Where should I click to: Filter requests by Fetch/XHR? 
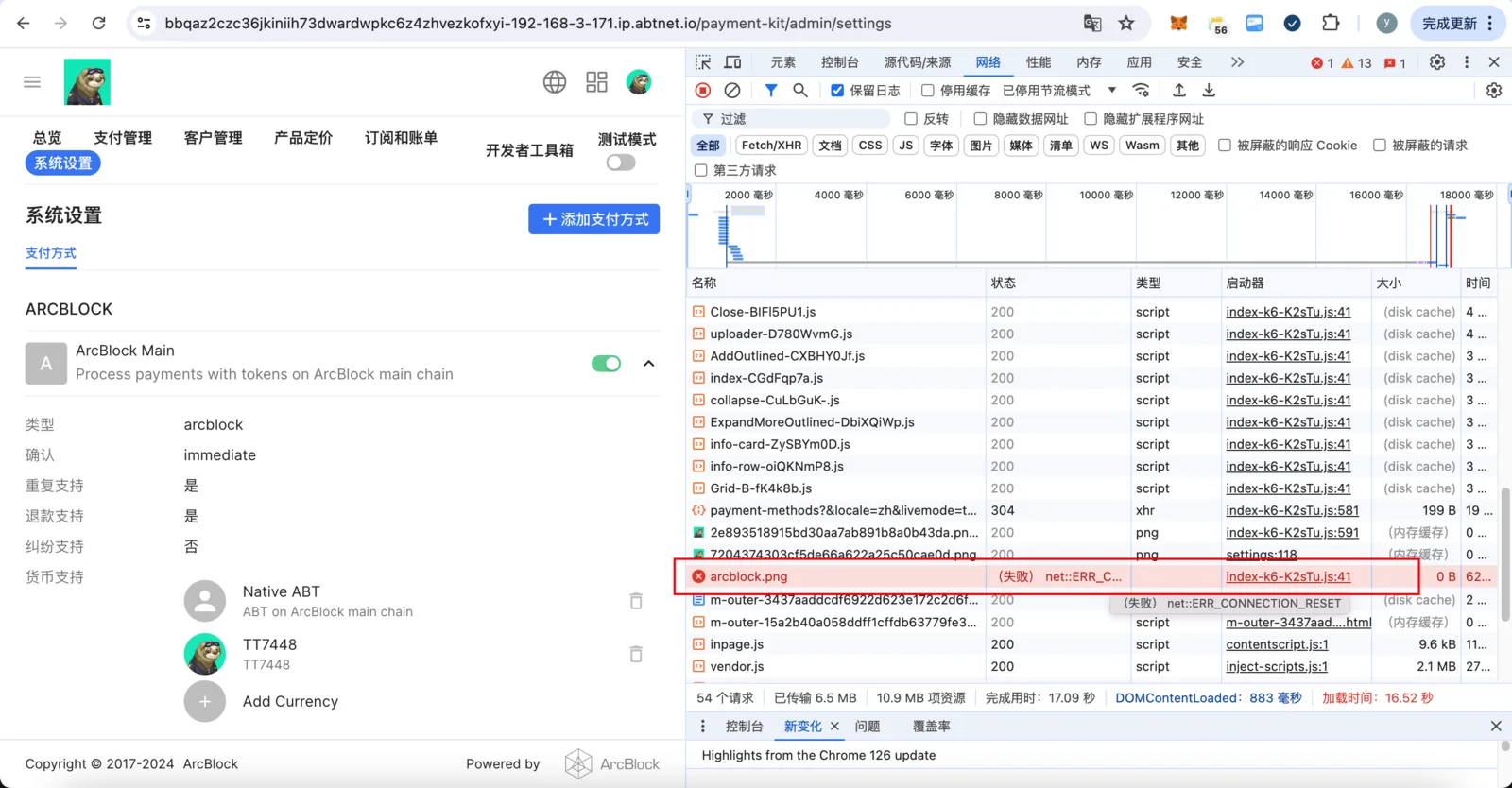point(772,146)
